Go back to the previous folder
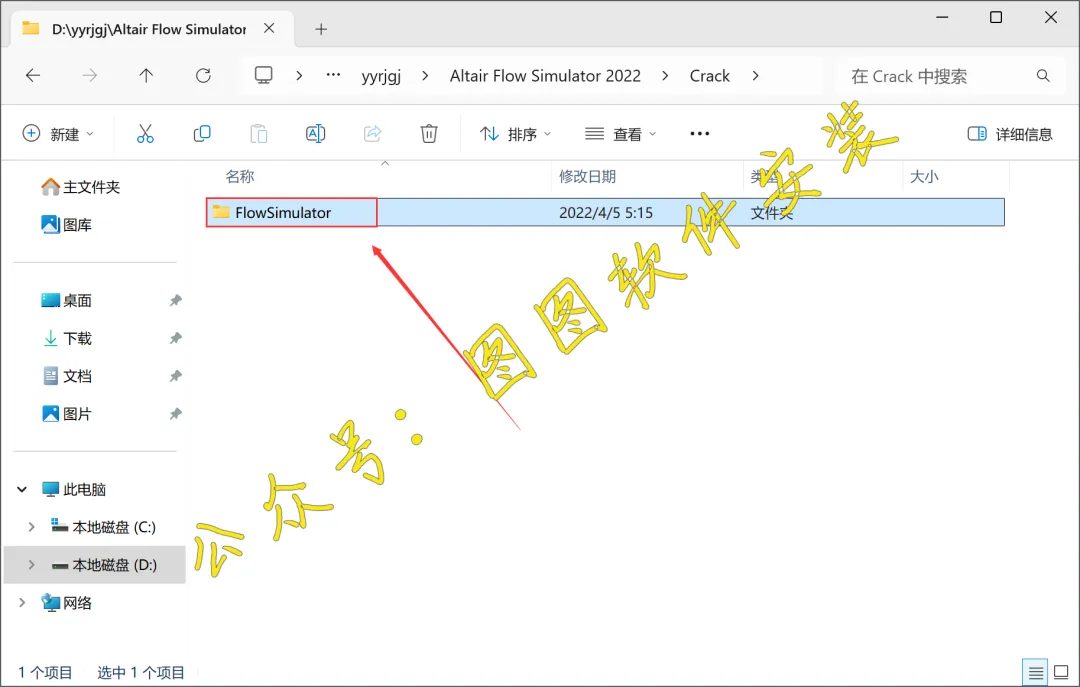This screenshot has height=687, width=1080. pos(32,76)
